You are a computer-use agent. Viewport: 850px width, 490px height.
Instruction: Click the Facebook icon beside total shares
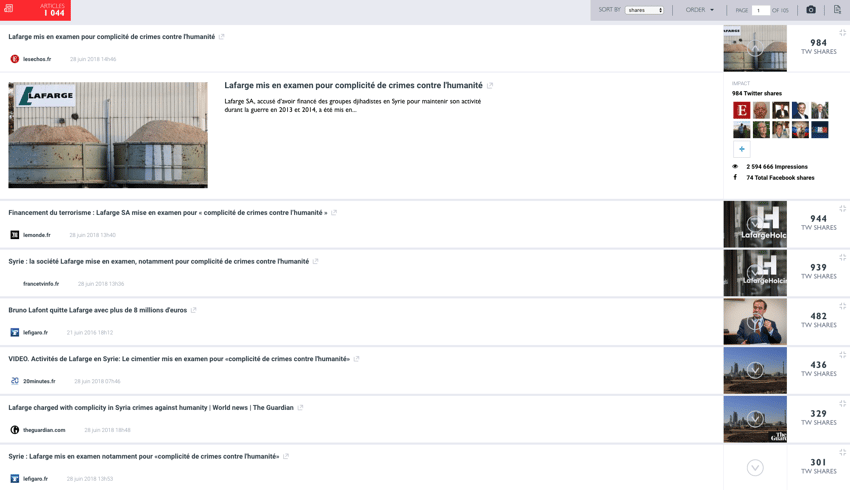[x=735, y=177]
